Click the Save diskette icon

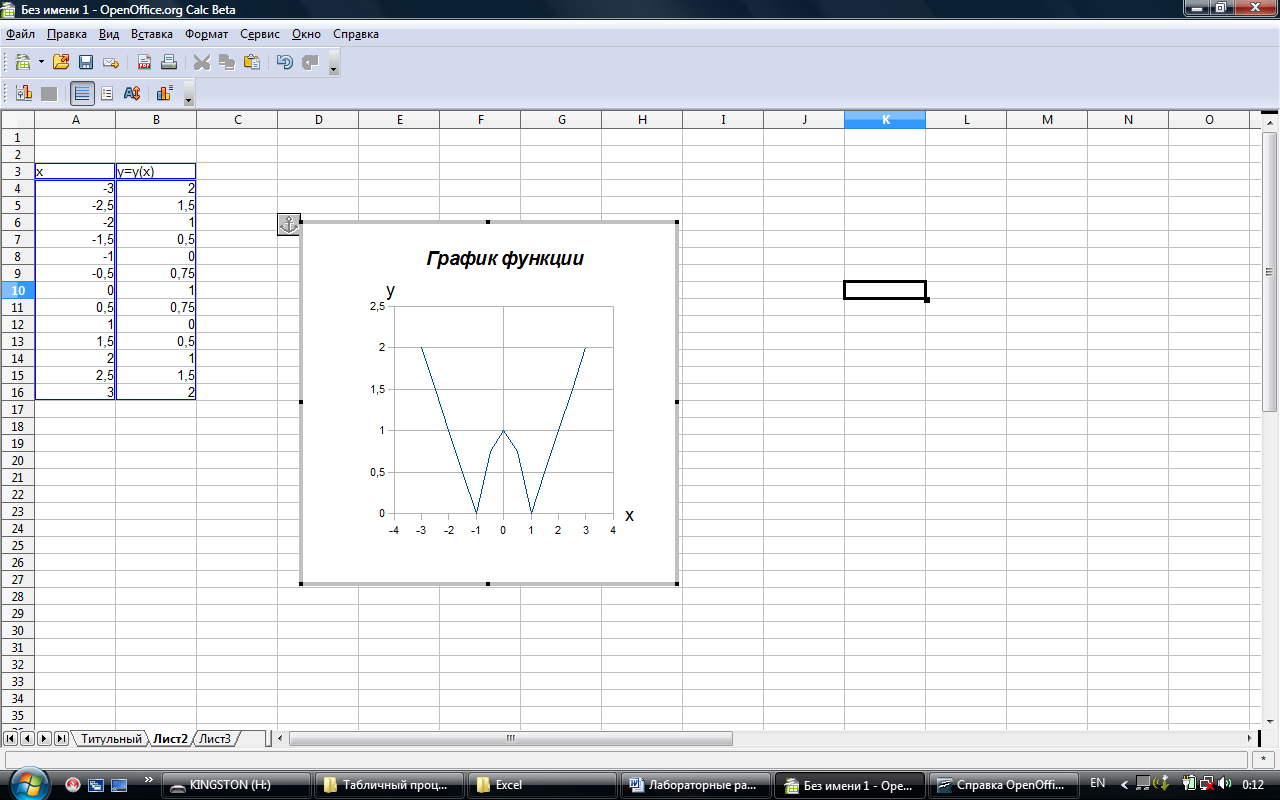click(86, 62)
